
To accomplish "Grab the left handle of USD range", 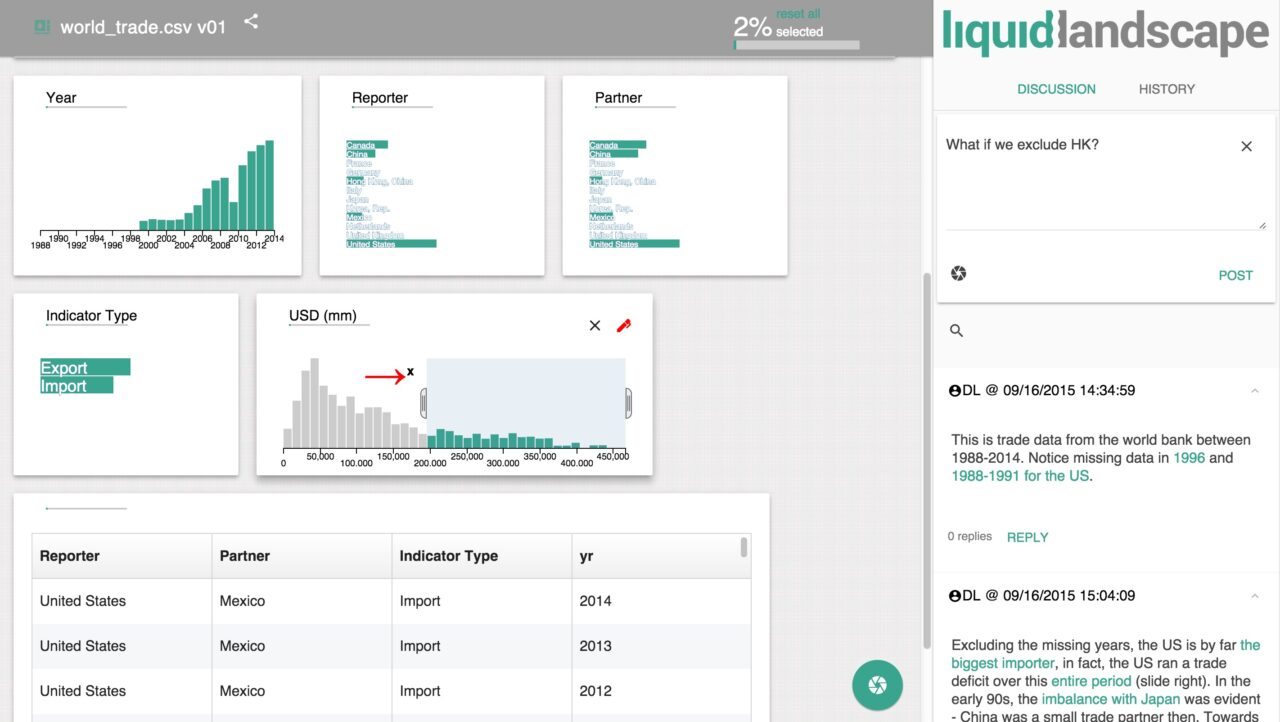I will pyautogui.click(x=423, y=403).
